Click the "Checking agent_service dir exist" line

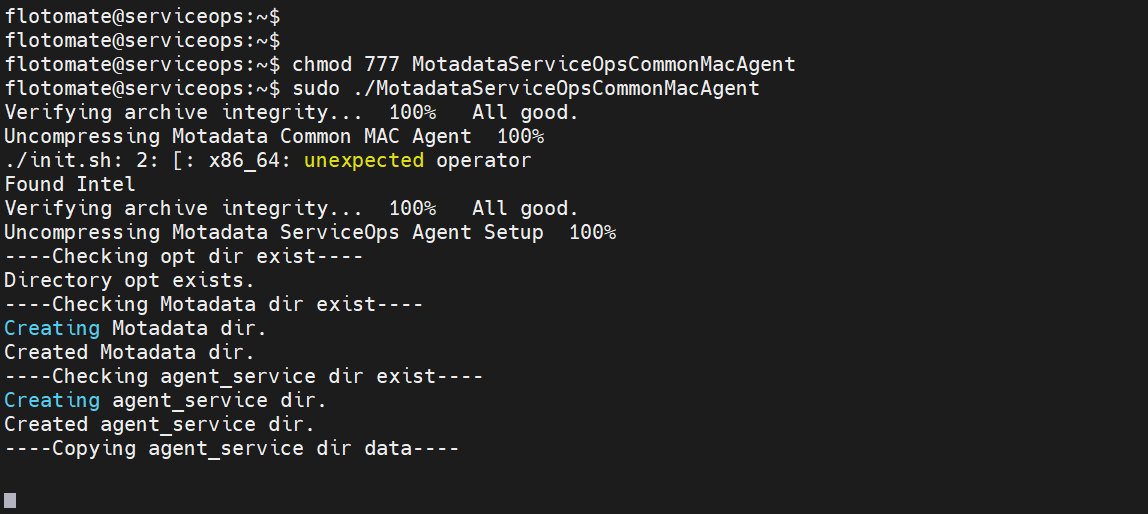point(243,376)
